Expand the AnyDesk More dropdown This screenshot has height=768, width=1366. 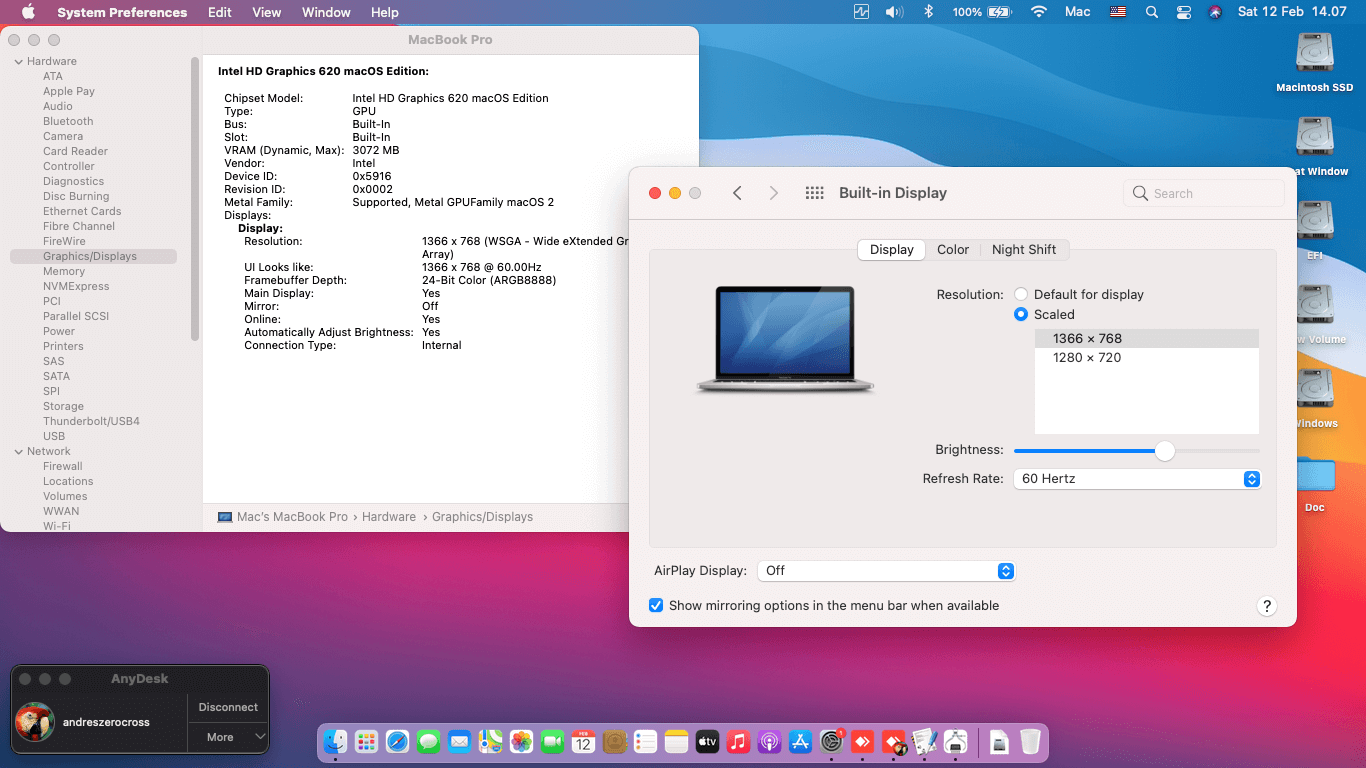(x=229, y=737)
